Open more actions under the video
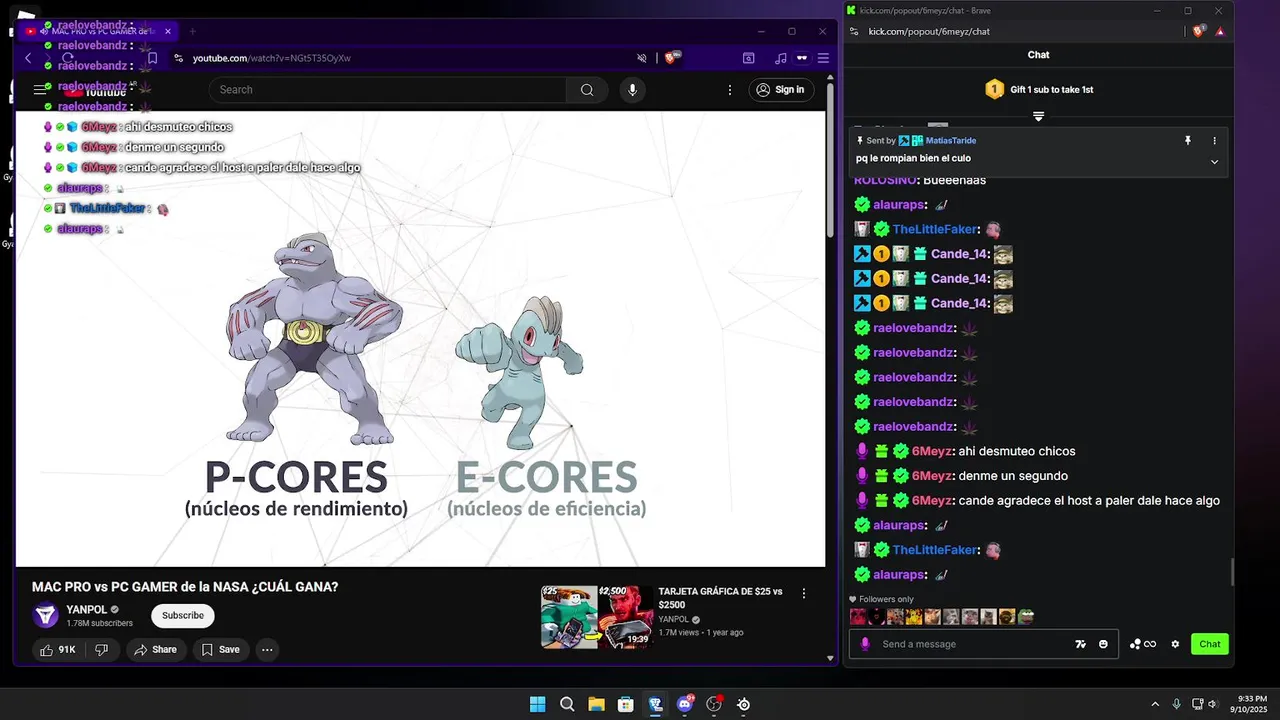The width and height of the screenshot is (1280, 720). pos(267,650)
